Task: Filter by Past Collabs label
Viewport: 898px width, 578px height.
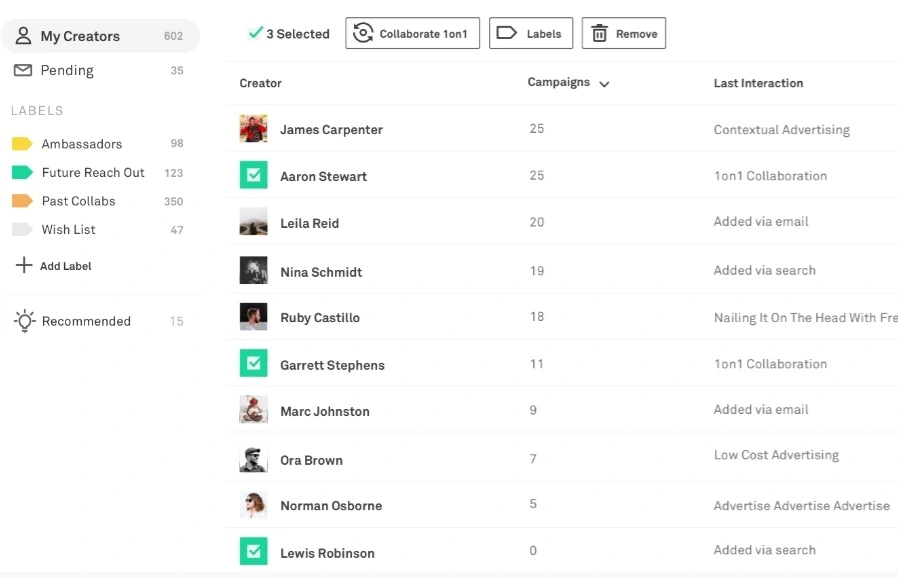Action: tap(99, 200)
